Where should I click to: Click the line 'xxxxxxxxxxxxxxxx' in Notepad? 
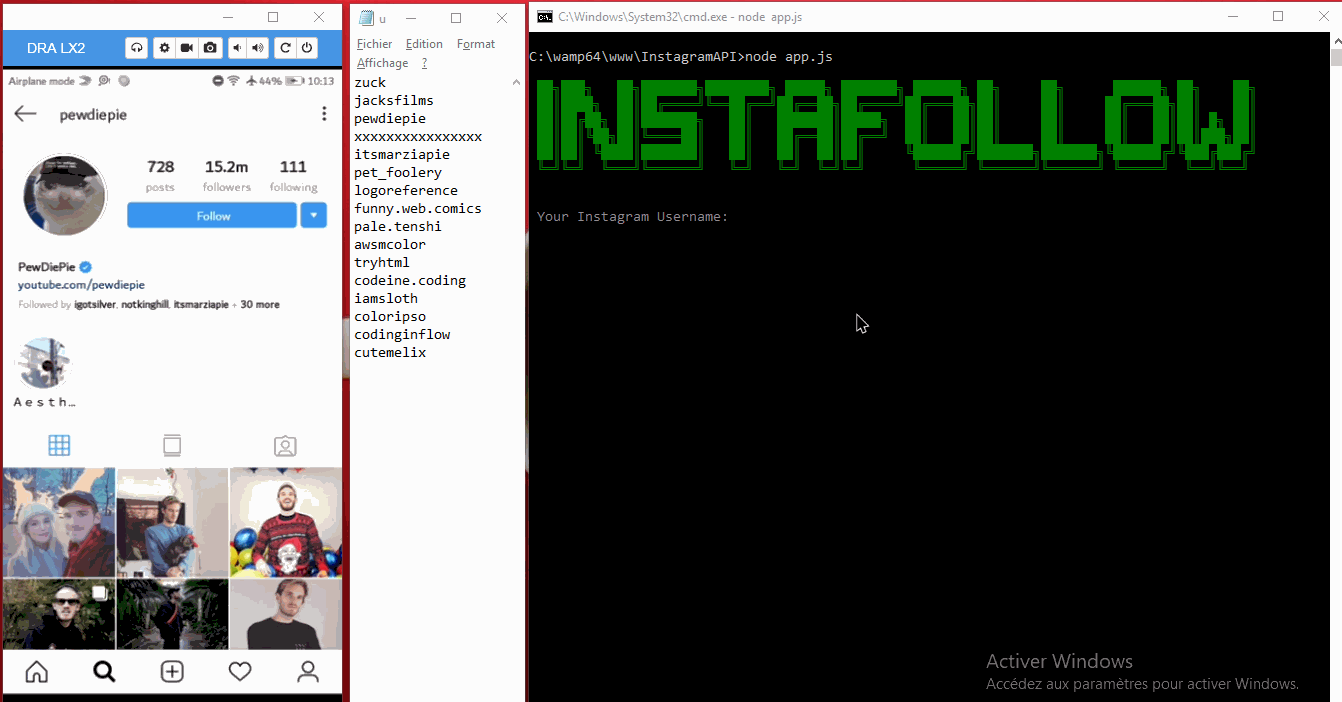click(x=418, y=137)
